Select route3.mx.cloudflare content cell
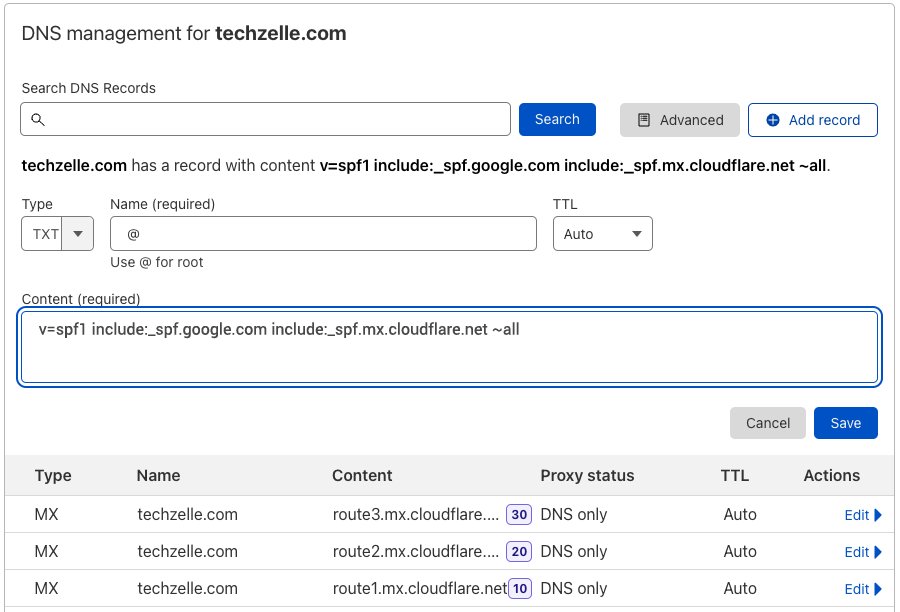Screen dimensions: 900x612 [x=416, y=514]
